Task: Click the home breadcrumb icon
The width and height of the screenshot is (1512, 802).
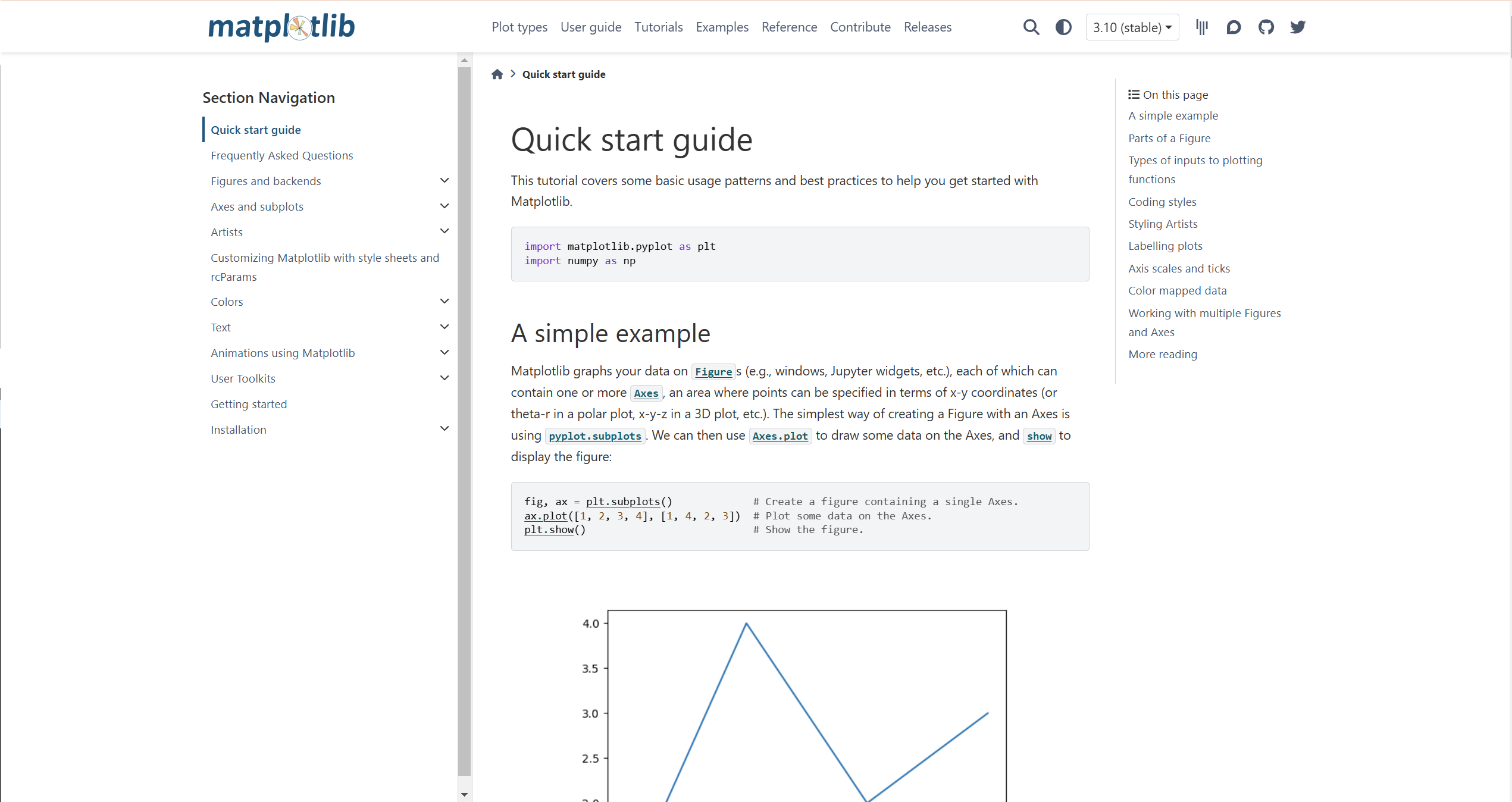Action: 497,74
